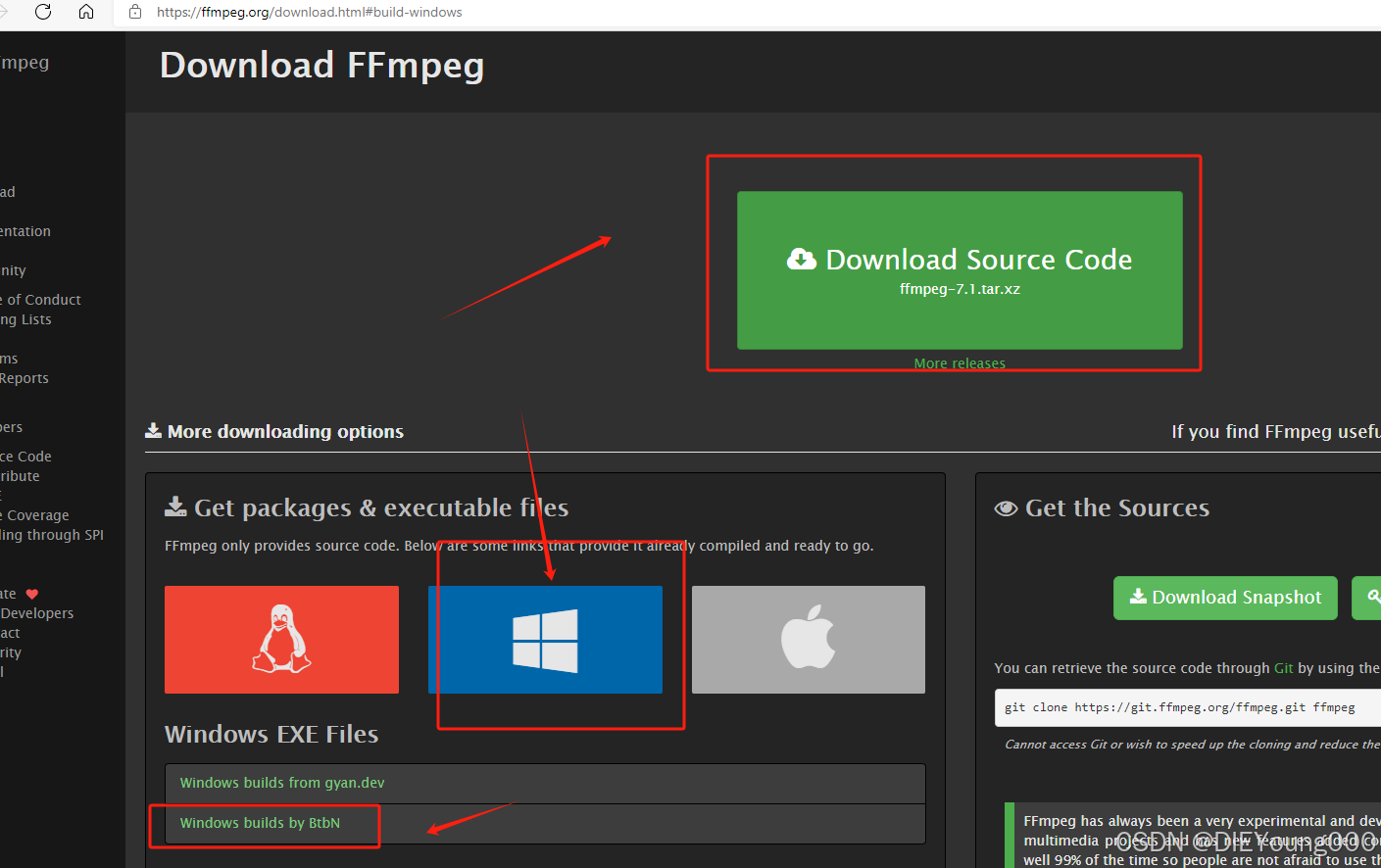The image size is (1381, 868).
Task: Open the More releases link
Action: click(x=960, y=363)
